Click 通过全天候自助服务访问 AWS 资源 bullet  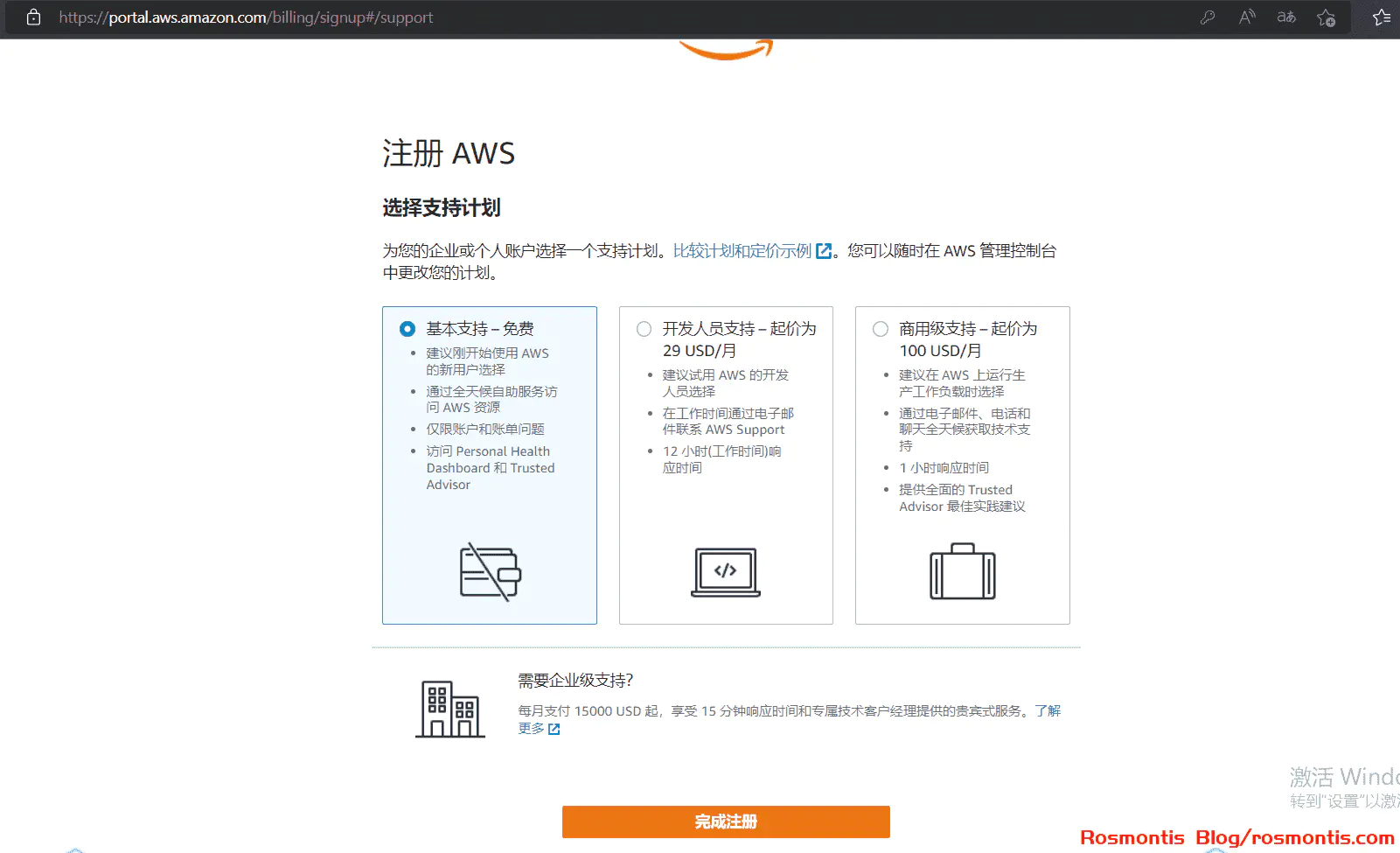click(x=491, y=399)
